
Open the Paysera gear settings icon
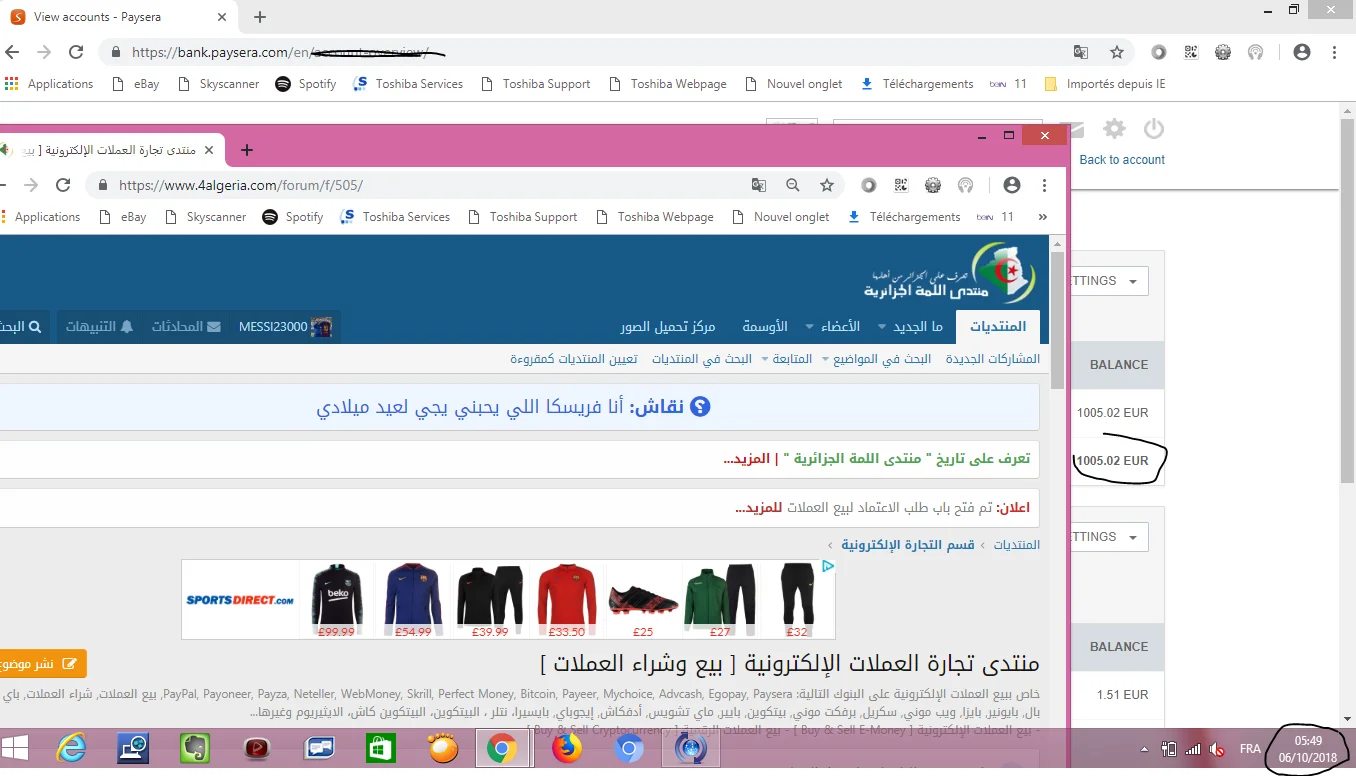tap(1114, 129)
